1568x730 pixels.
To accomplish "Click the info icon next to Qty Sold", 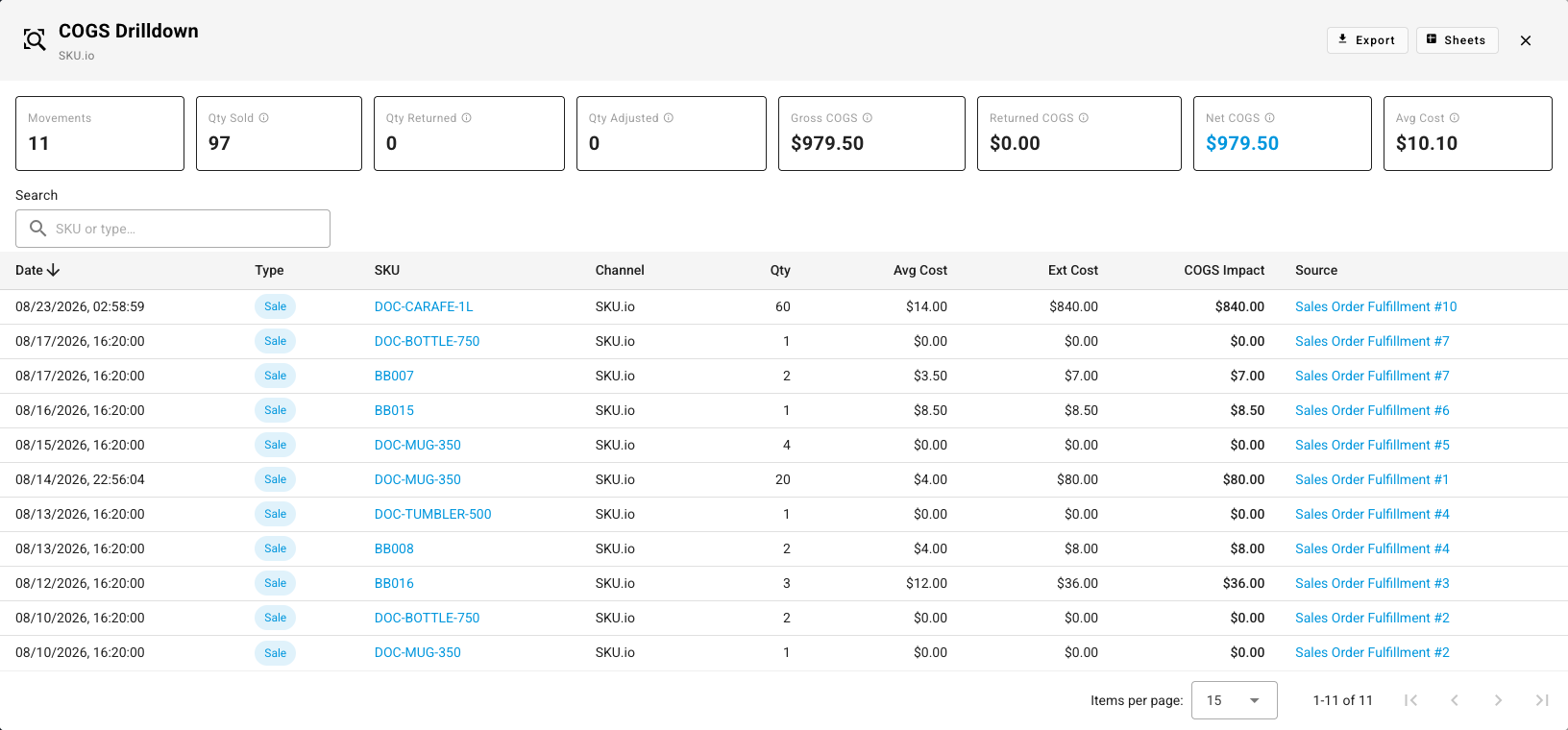I will click(x=263, y=118).
